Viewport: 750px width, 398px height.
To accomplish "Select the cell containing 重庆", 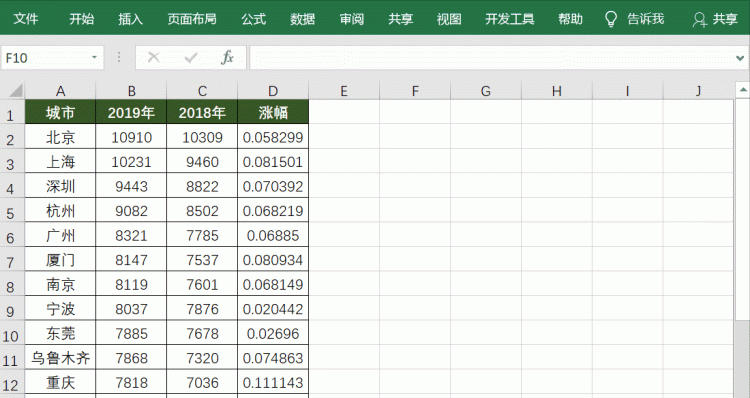I will pyautogui.click(x=60, y=383).
